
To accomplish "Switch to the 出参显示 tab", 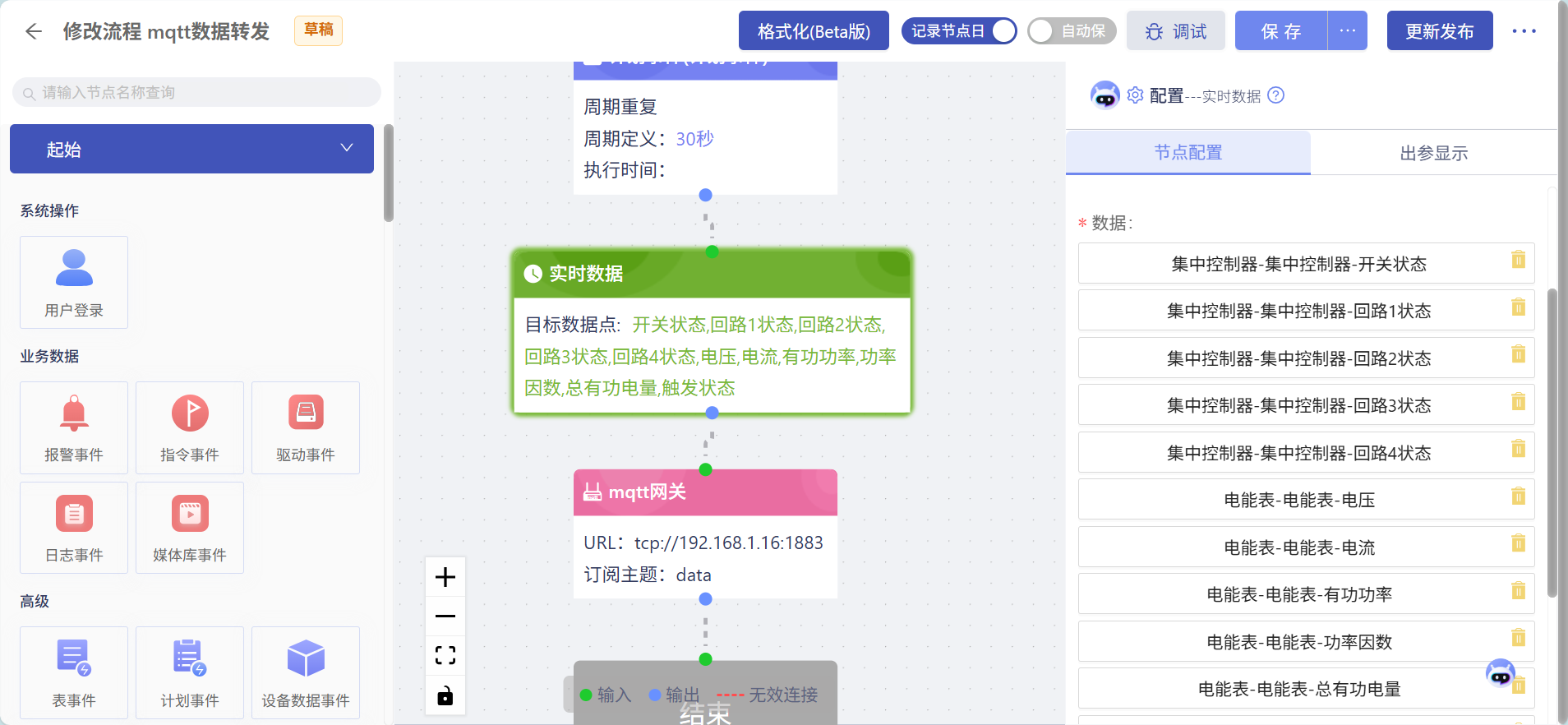I will [1433, 153].
